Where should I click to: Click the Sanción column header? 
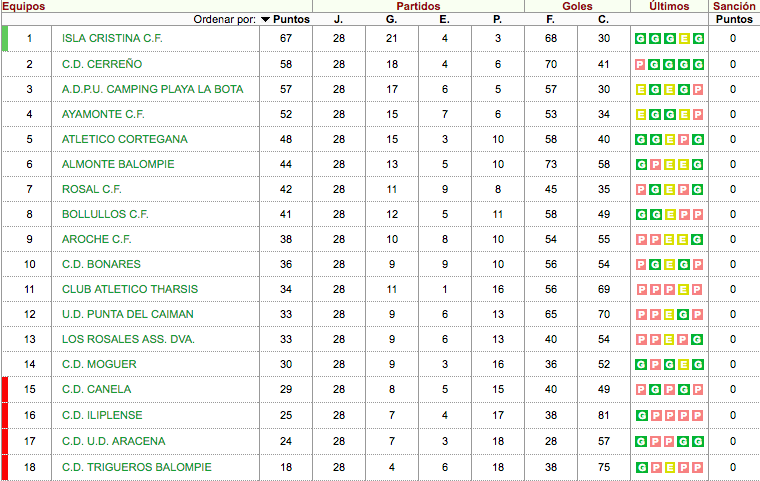pos(735,6)
